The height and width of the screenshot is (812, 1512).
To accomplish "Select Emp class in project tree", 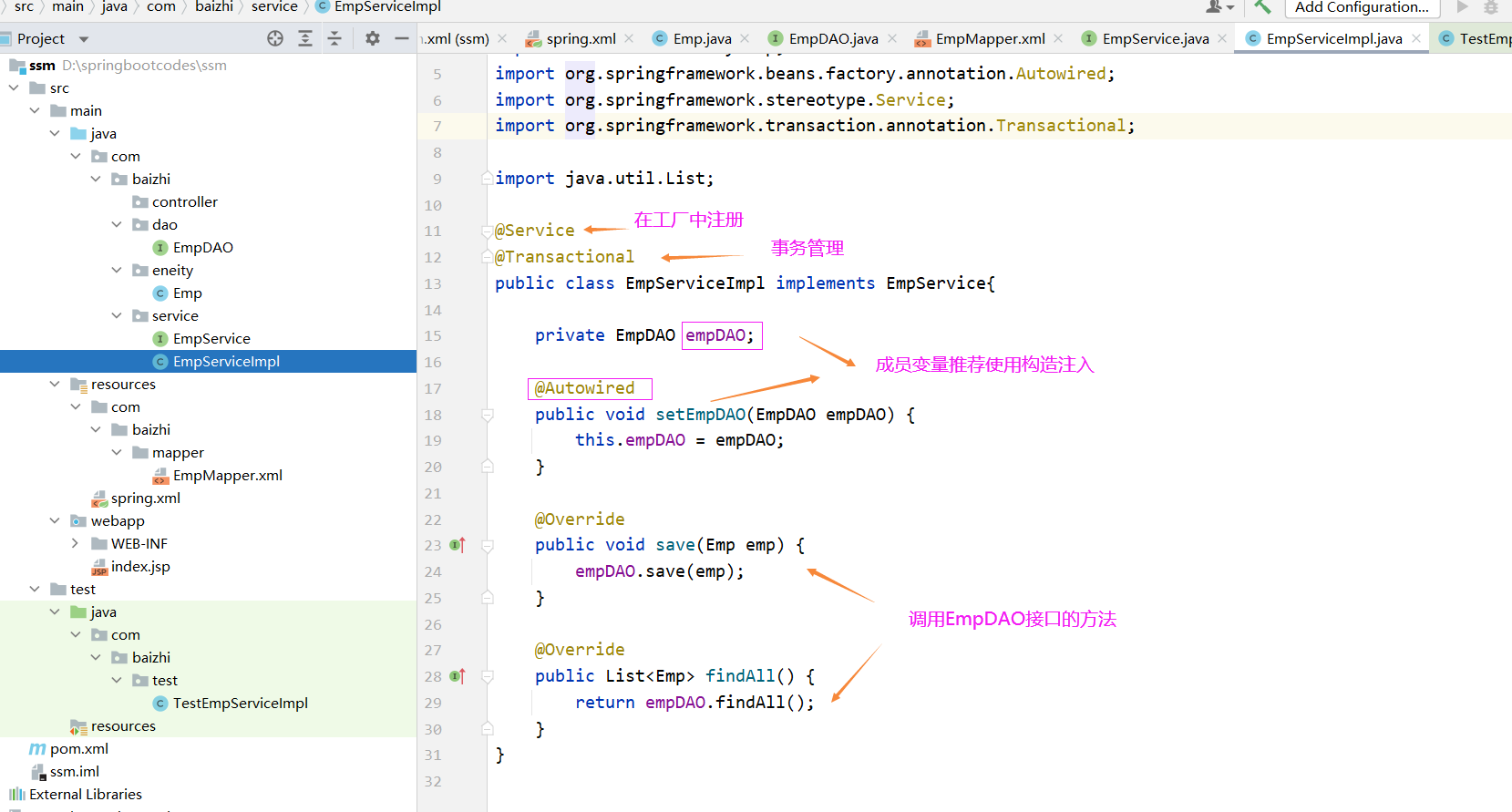I will coord(187,293).
